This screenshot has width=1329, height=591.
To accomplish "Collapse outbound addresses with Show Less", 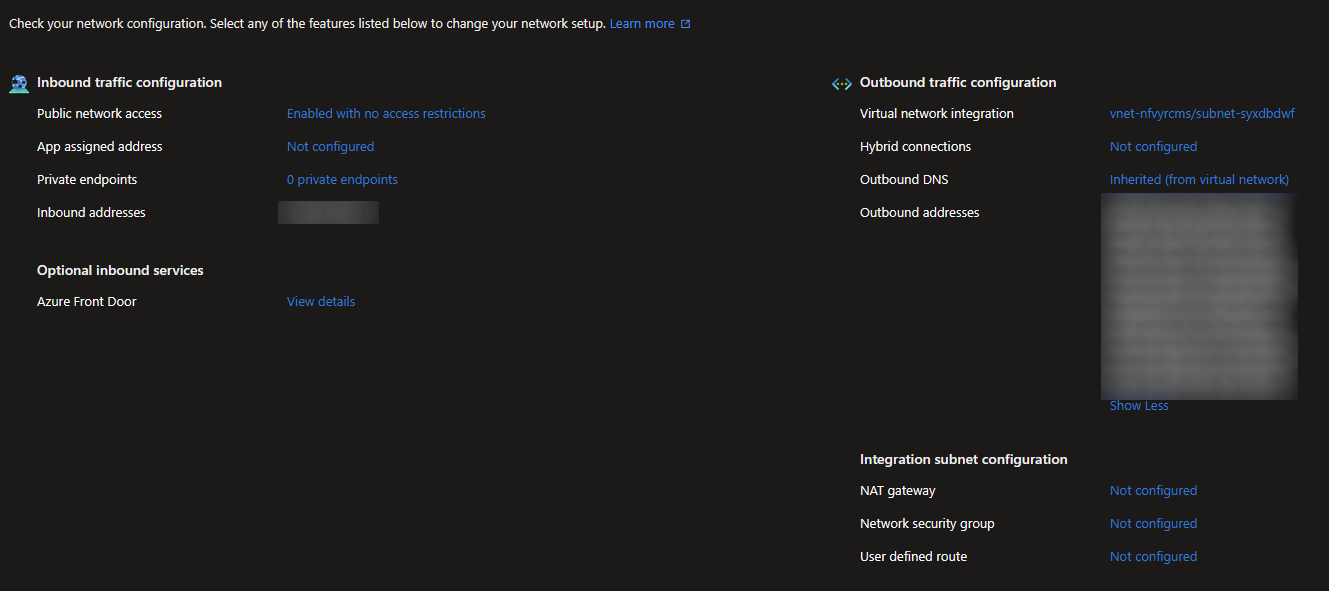I will (x=1139, y=406).
